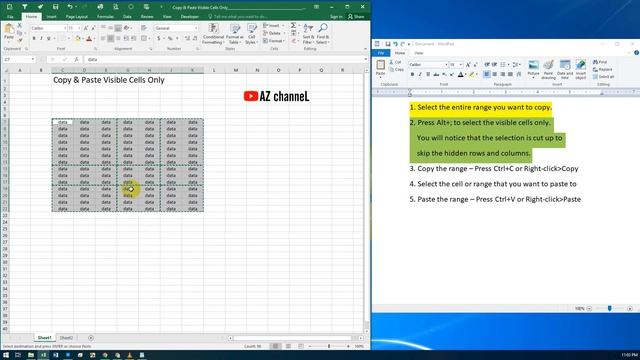640x360 pixels.
Task: Toggle Bold in WordPad Font group
Action: (412, 74)
